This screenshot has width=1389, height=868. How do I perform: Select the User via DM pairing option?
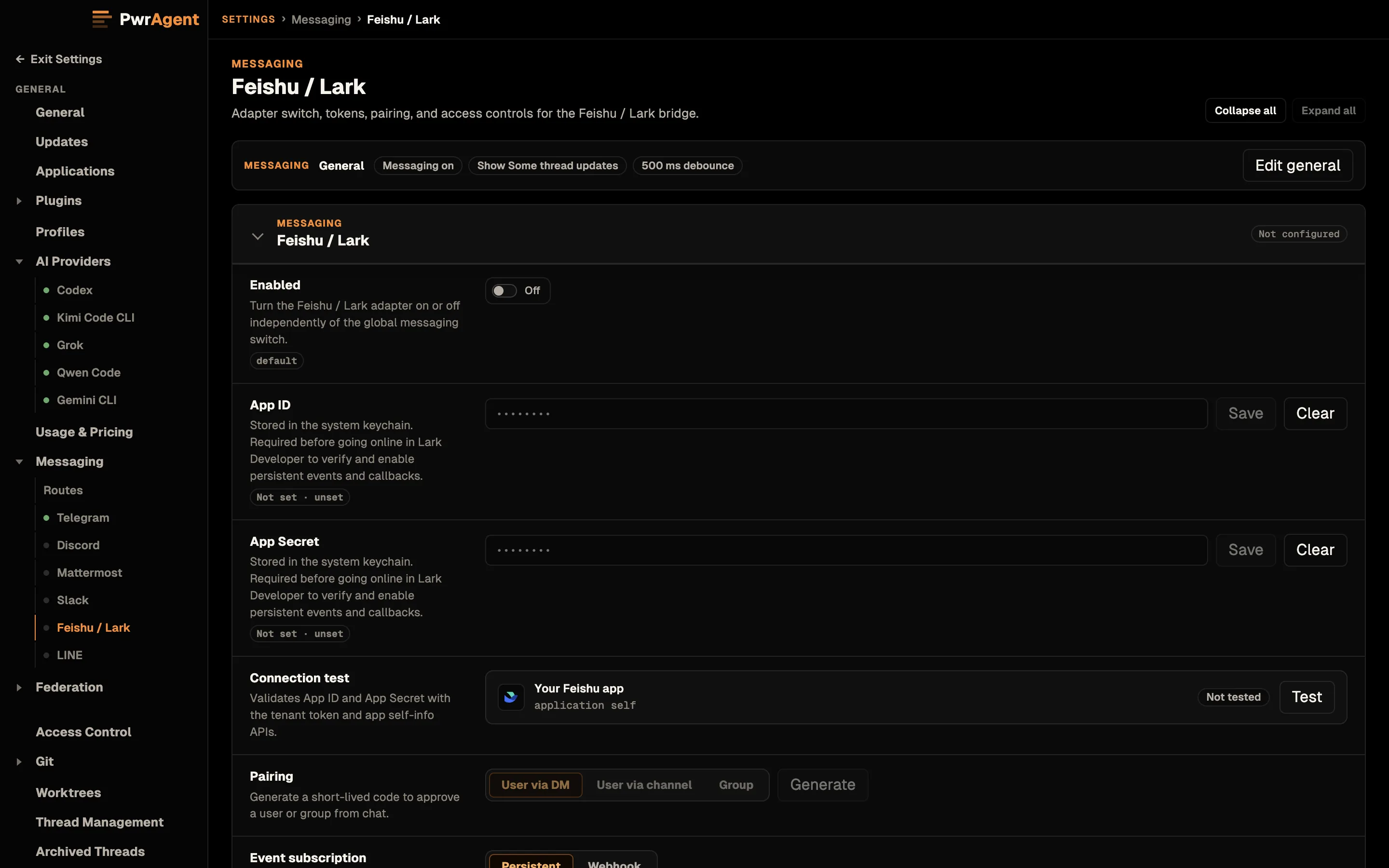(535, 785)
